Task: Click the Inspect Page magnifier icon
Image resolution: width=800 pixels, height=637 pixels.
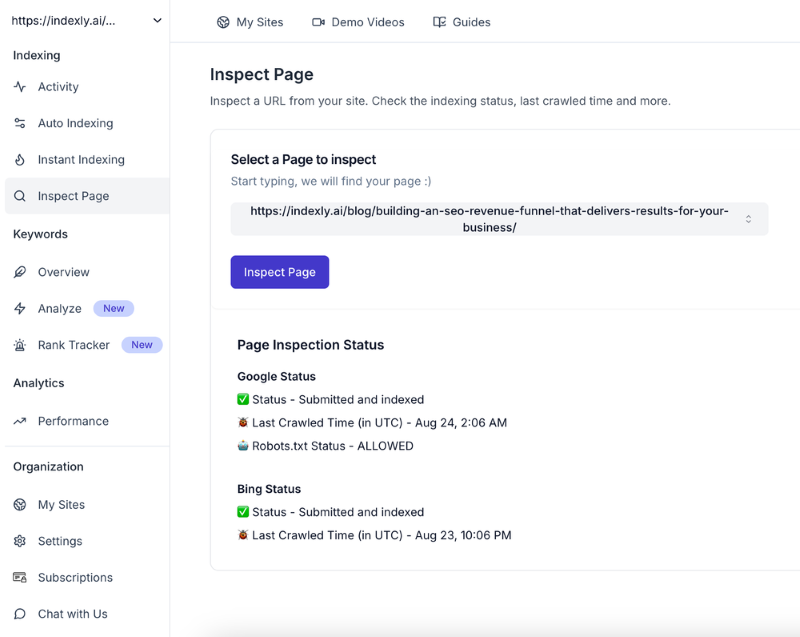Action: pos(20,196)
